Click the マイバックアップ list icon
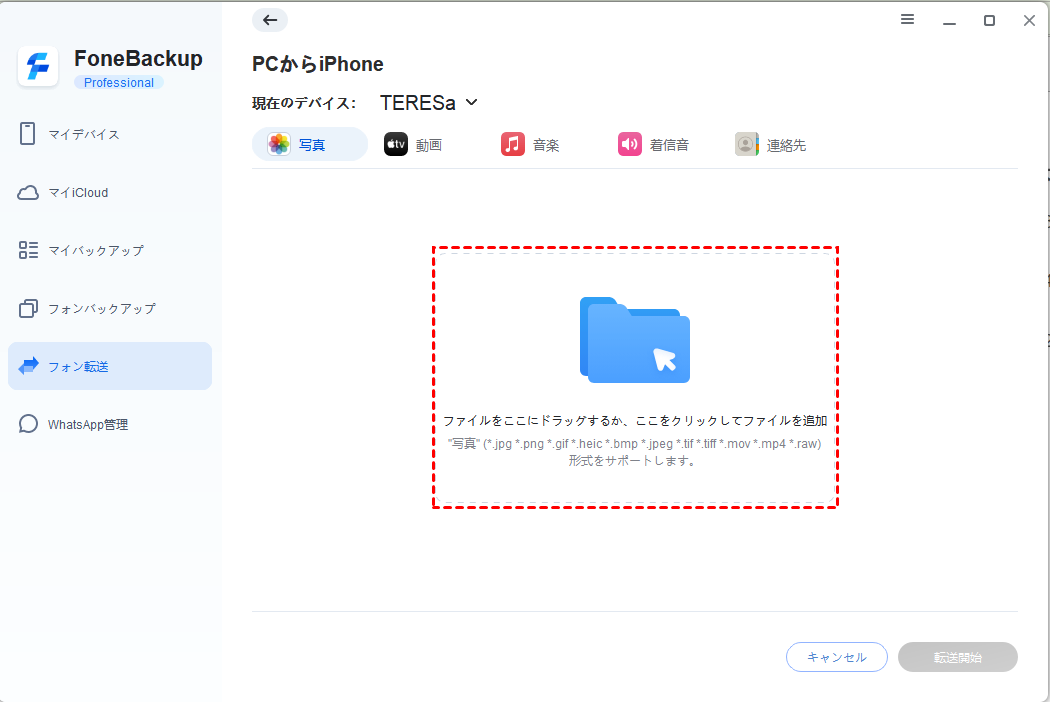Screen dimensions: 1050x702 28,251
